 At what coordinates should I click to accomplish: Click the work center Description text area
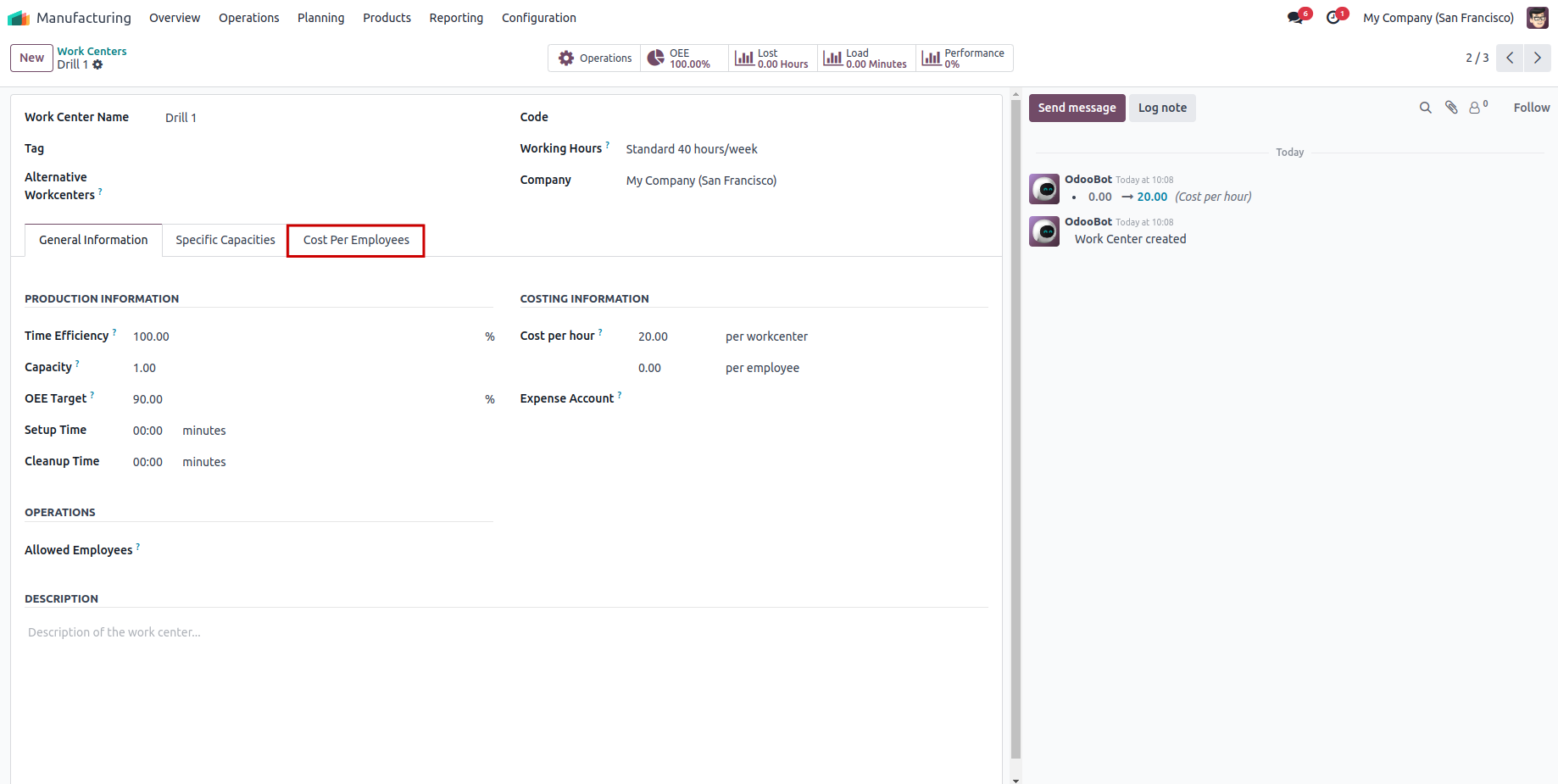click(x=506, y=632)
